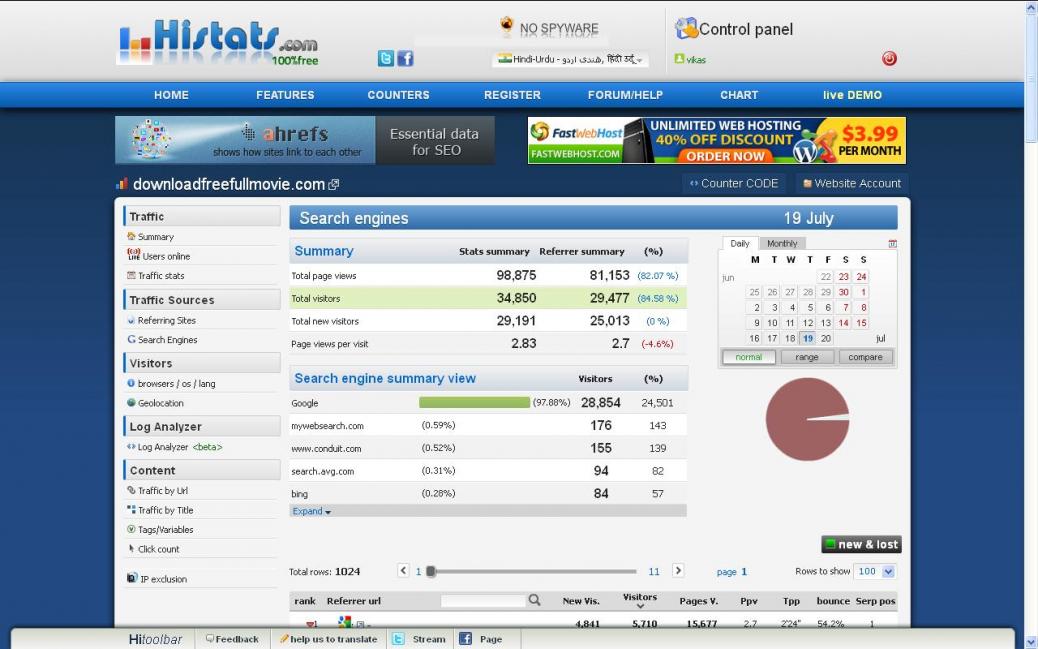Expand the search engine summary list
The image size is (1038, 649).
point(311,511)
